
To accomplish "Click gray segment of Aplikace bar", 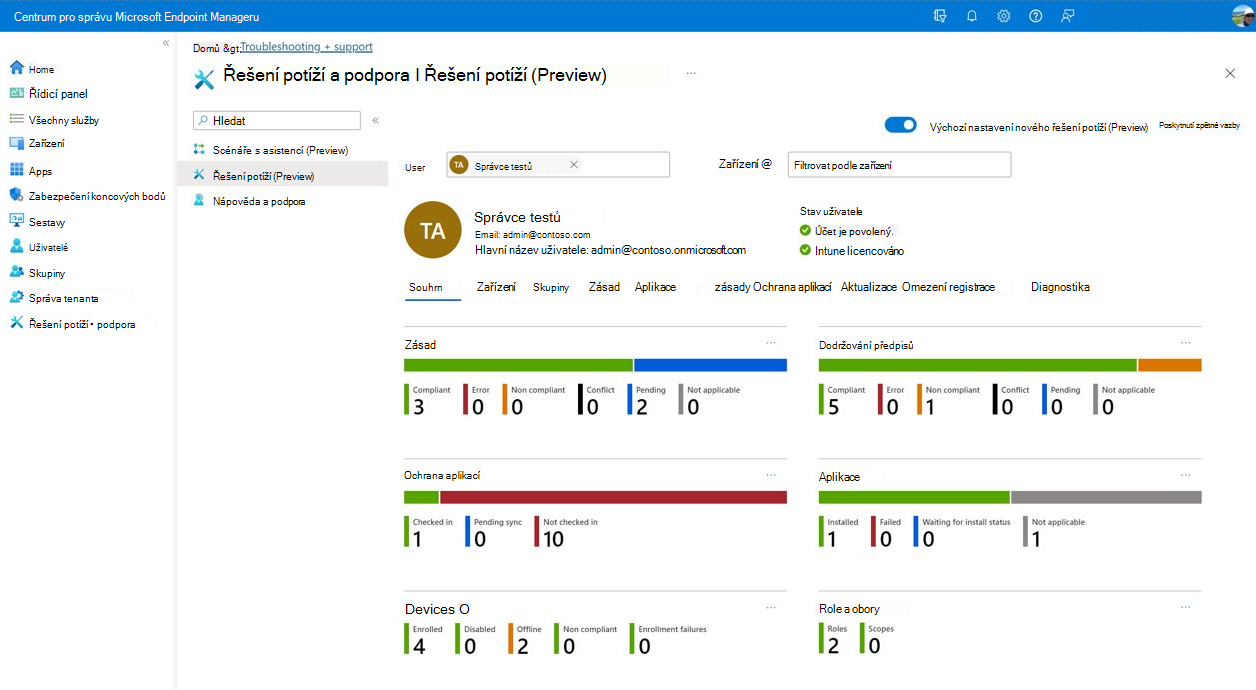I will [1106, 497].
